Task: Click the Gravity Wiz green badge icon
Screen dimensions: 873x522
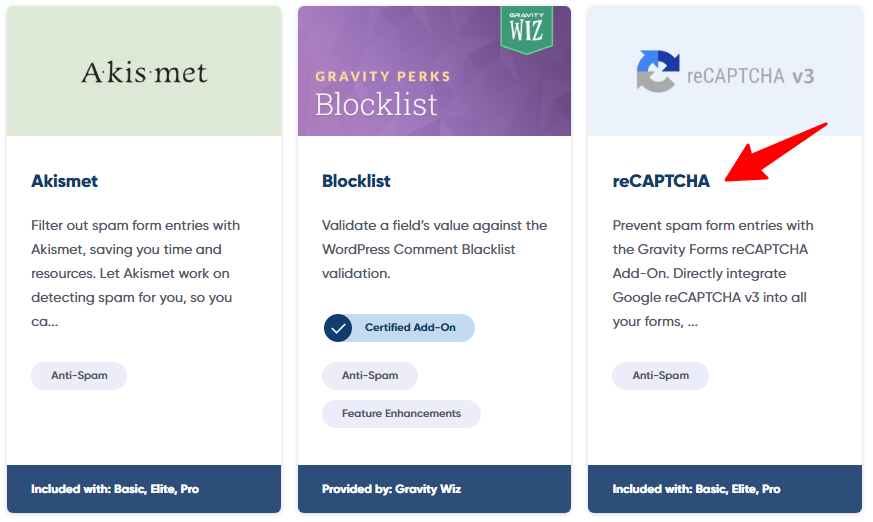Action: pyautogui.click(x=525, y=28)
